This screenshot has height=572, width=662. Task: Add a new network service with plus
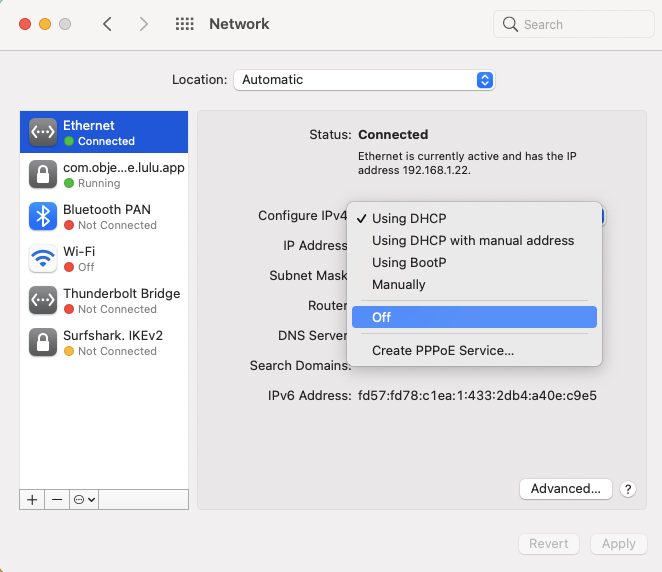tap(32, 500)
